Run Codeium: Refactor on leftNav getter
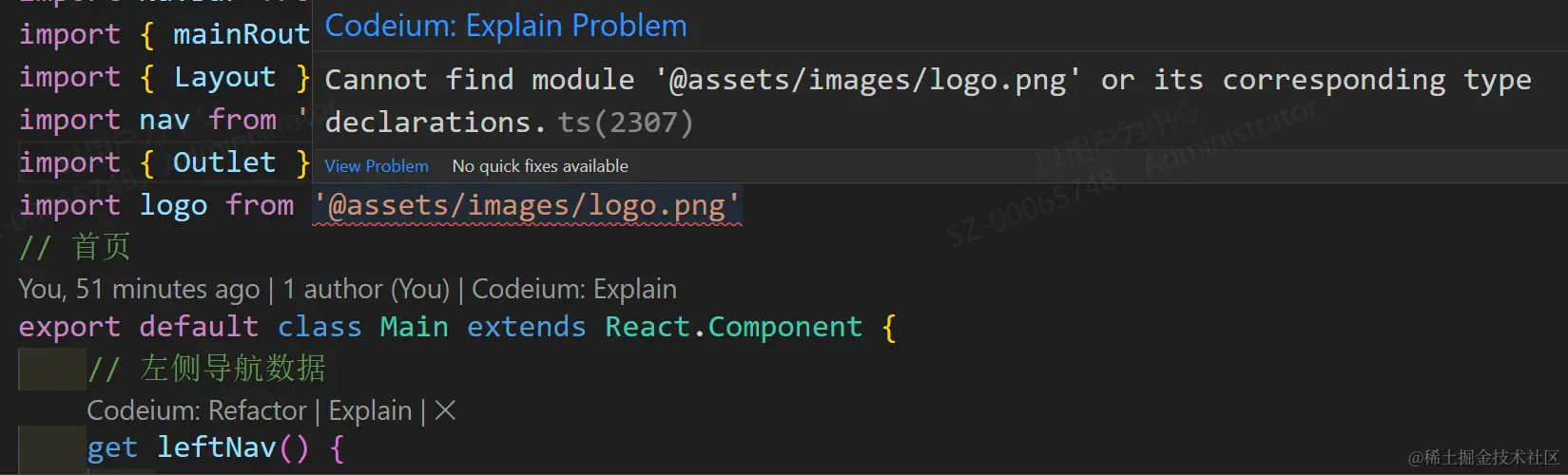The image size is (1568, 475). tap(196, 410)
